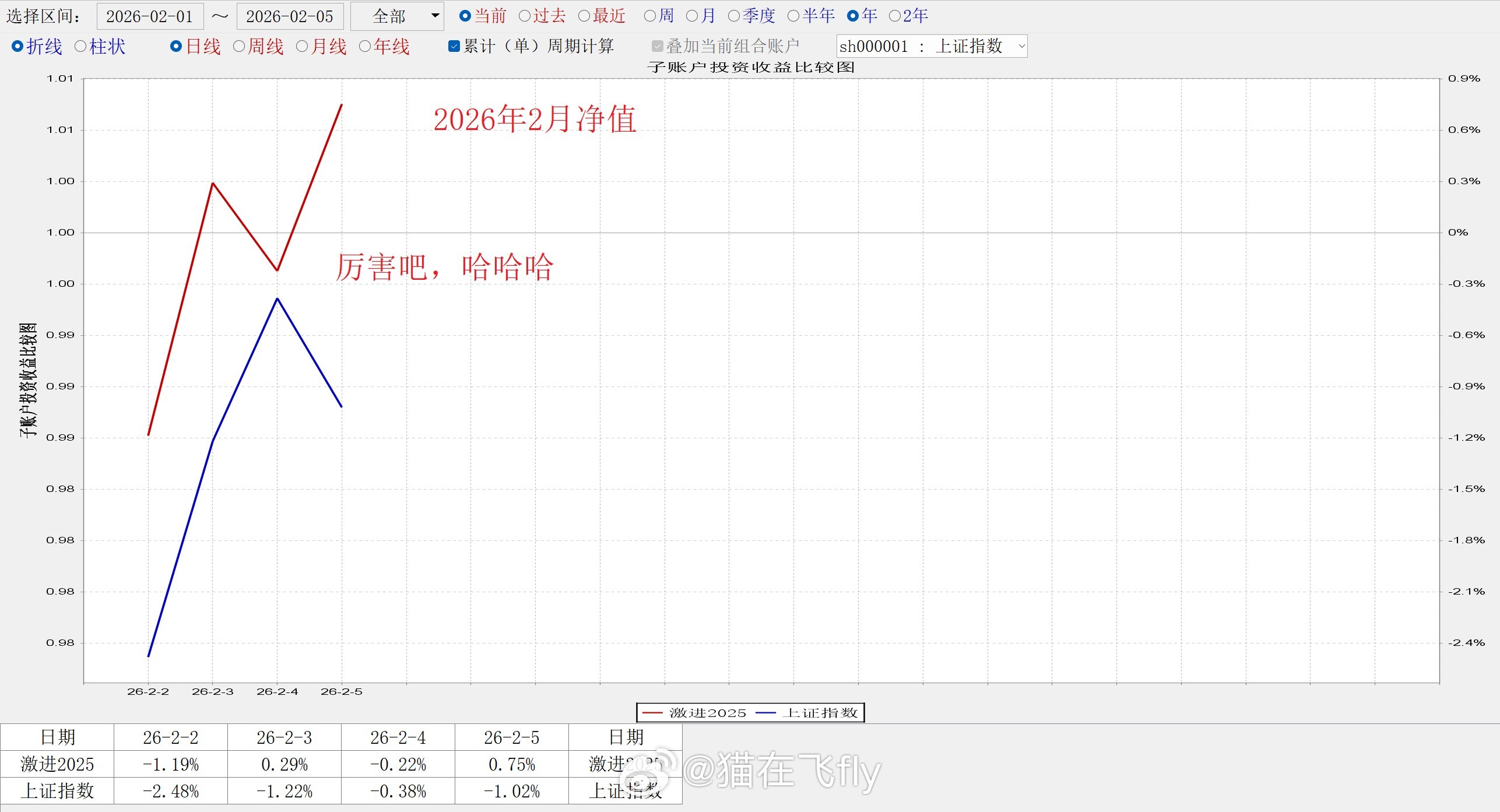Image resolution: width=1500 pixels, height=812 pixels.
Task: Select the 过去 range radio button
Action: point(525,16)
